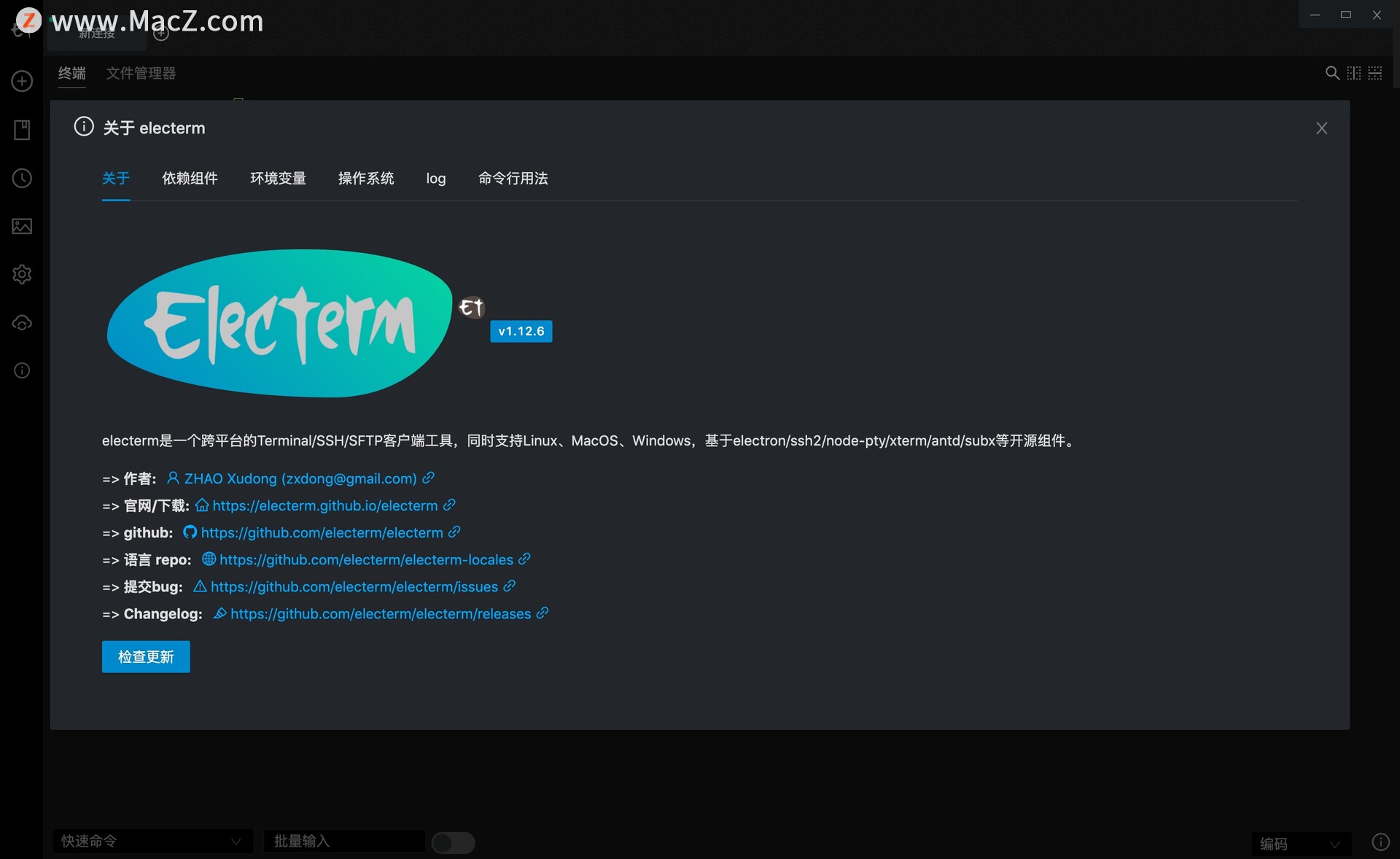Image resolution: width=1400 pixels, height=859 pixels.
Task: Switch to the 命令行用法 tab
Action: point(513,178)
